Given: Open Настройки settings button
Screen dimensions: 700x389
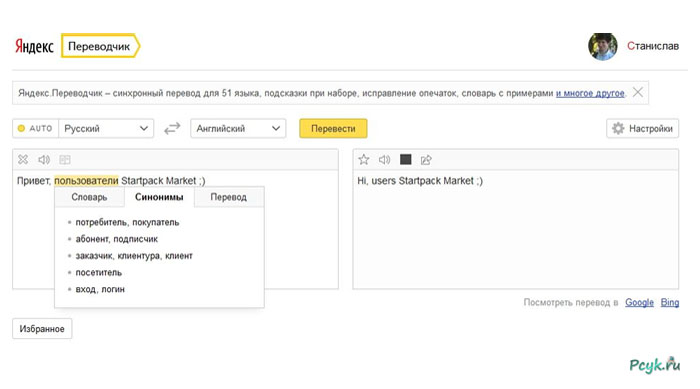Looking at the screenshot, I should pos(642,129).
